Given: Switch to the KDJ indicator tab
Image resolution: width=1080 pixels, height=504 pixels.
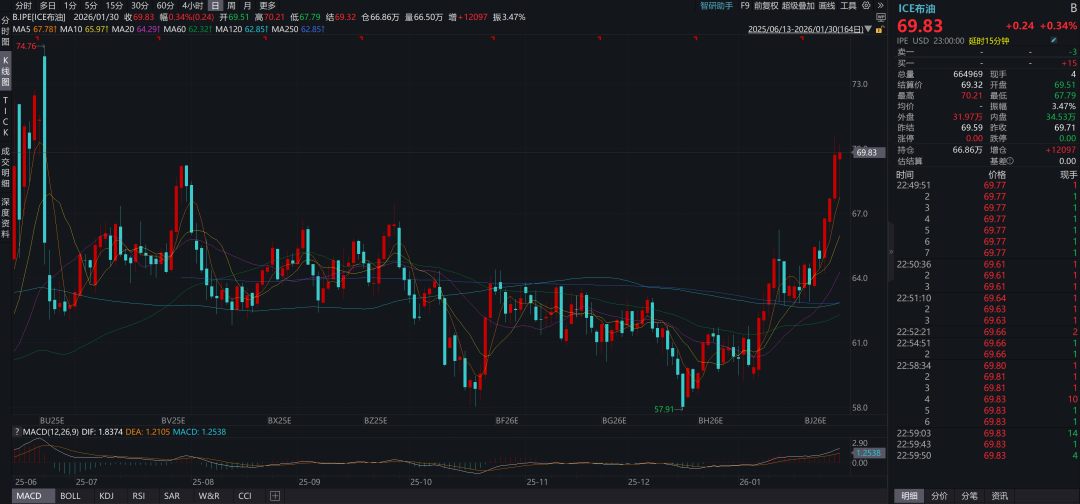Looking at the screenshot, I should point(106,495).
